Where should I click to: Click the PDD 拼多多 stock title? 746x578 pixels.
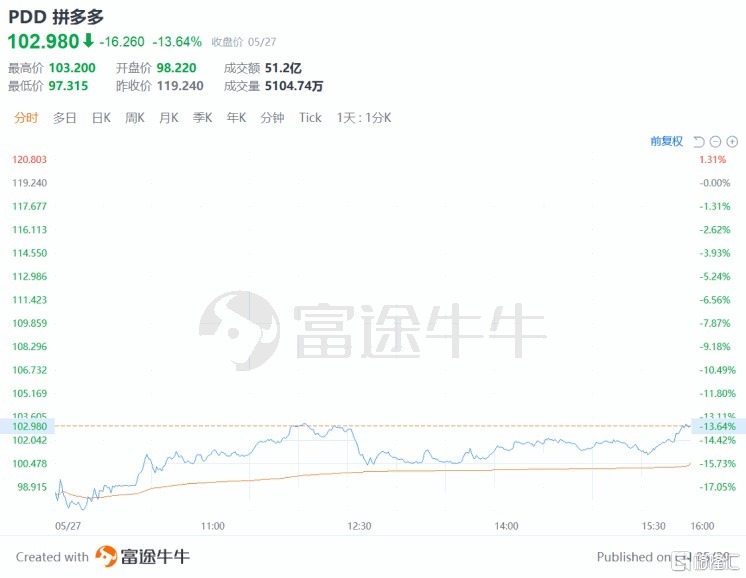[x=56, y=17]
